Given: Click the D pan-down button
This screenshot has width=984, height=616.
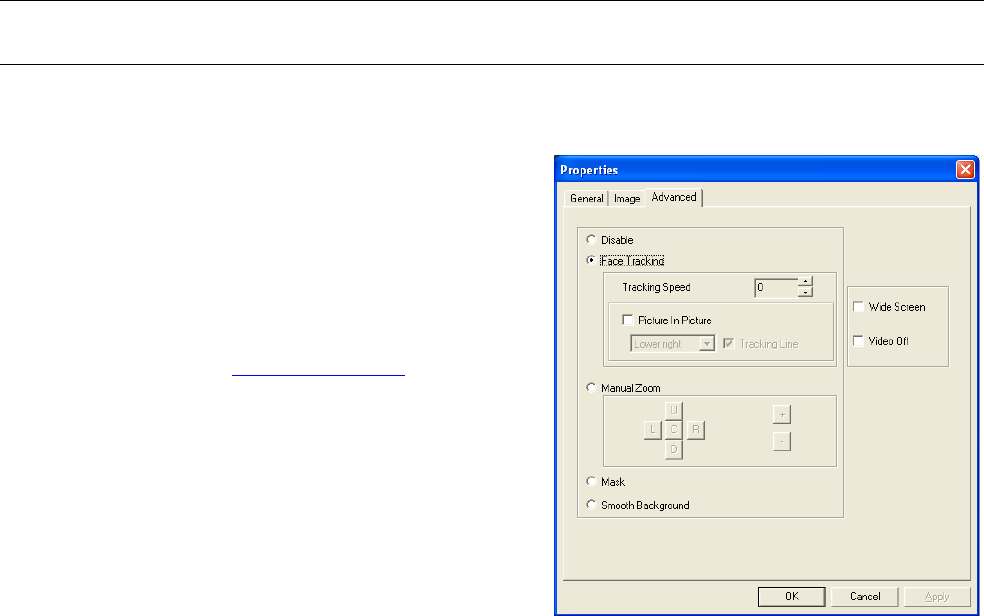Looking at the screenshot, I should tap(673, 450).
